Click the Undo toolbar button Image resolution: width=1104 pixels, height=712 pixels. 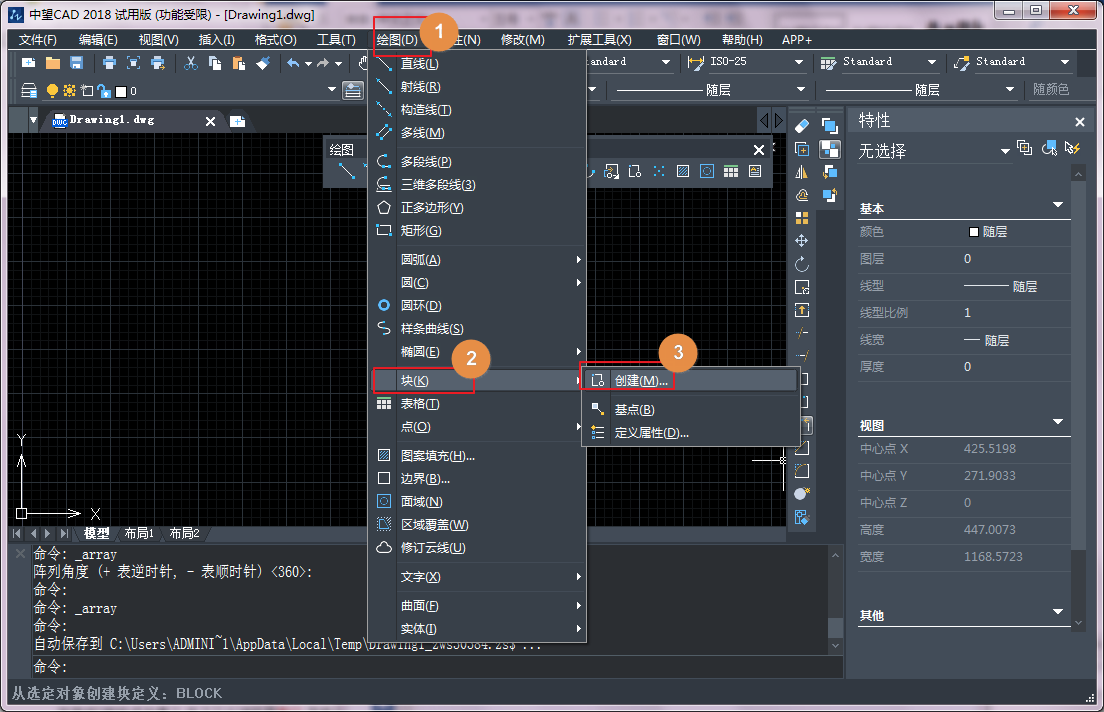point(292,62)
